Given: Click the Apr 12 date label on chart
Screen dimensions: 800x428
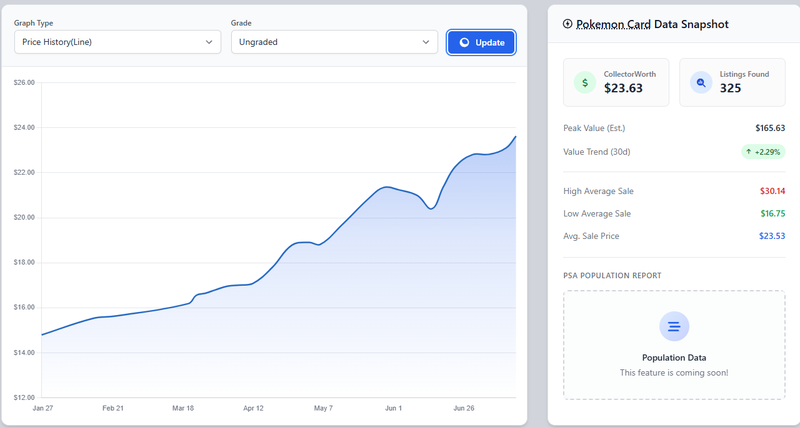Looking at the screenshot, I should [x=254, y=408].
